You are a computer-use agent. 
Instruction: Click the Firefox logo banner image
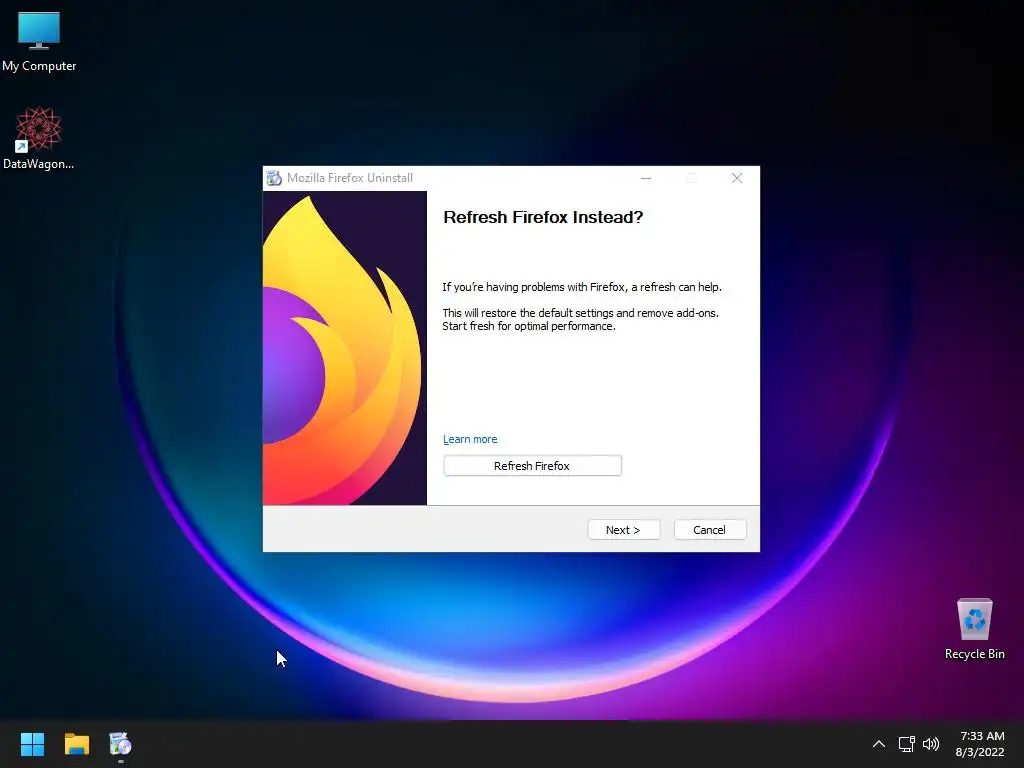pos(345,348)
